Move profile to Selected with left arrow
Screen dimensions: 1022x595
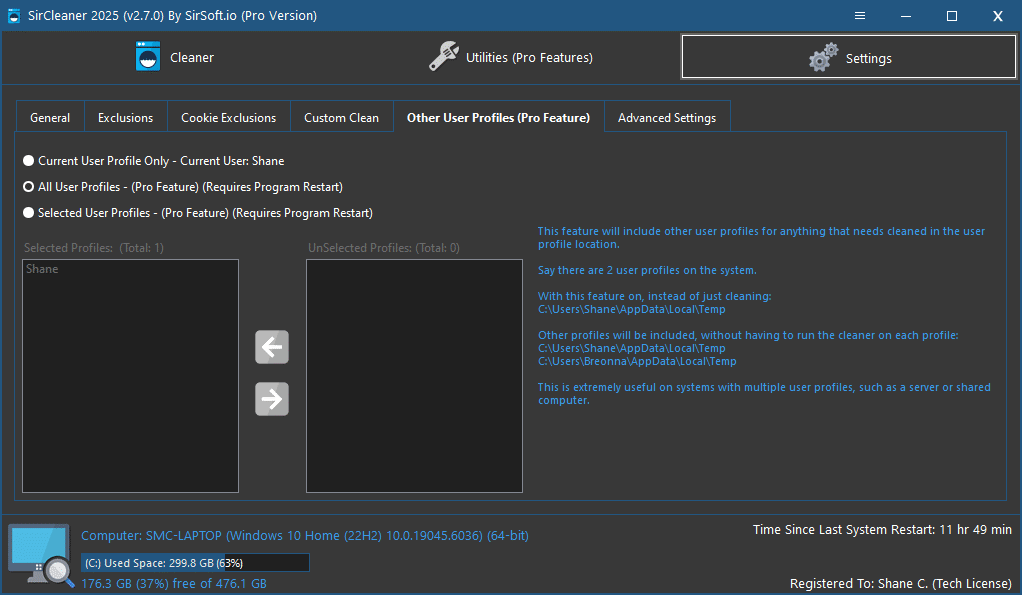tap(272, 347)
